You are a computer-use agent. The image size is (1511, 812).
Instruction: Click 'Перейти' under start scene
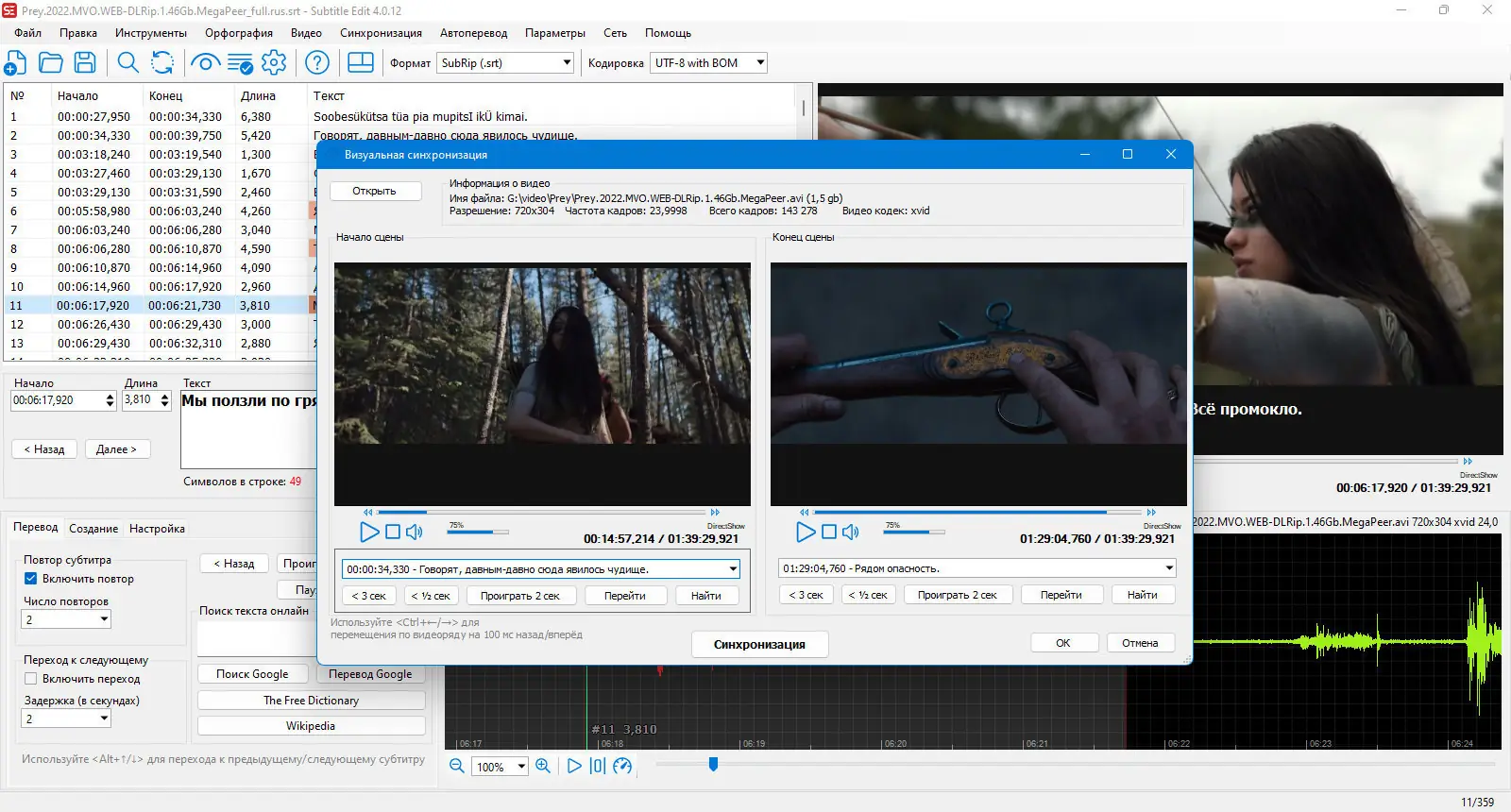click(x=624, y=596)
